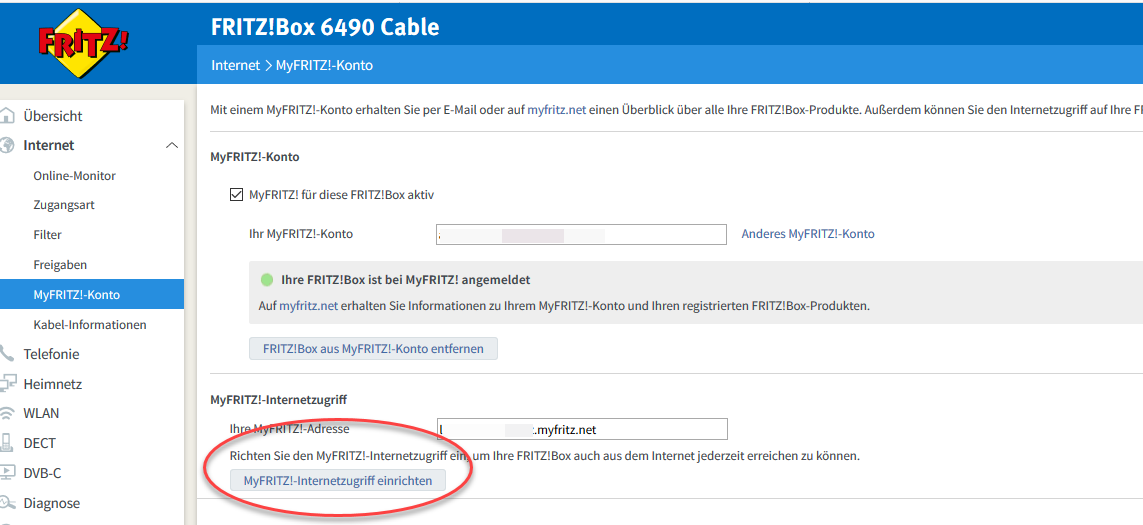Image resolution: width=1143 pixels, height=525 pixels.
Task: Click the Internet globe icon
Action: click(8, 145)
